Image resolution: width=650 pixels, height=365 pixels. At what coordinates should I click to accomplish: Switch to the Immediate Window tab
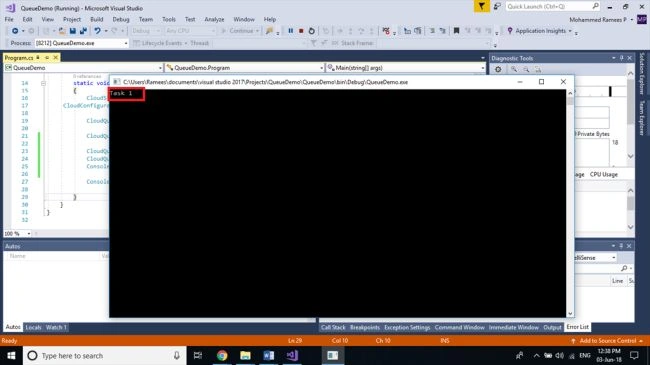[x=514, y=327]
